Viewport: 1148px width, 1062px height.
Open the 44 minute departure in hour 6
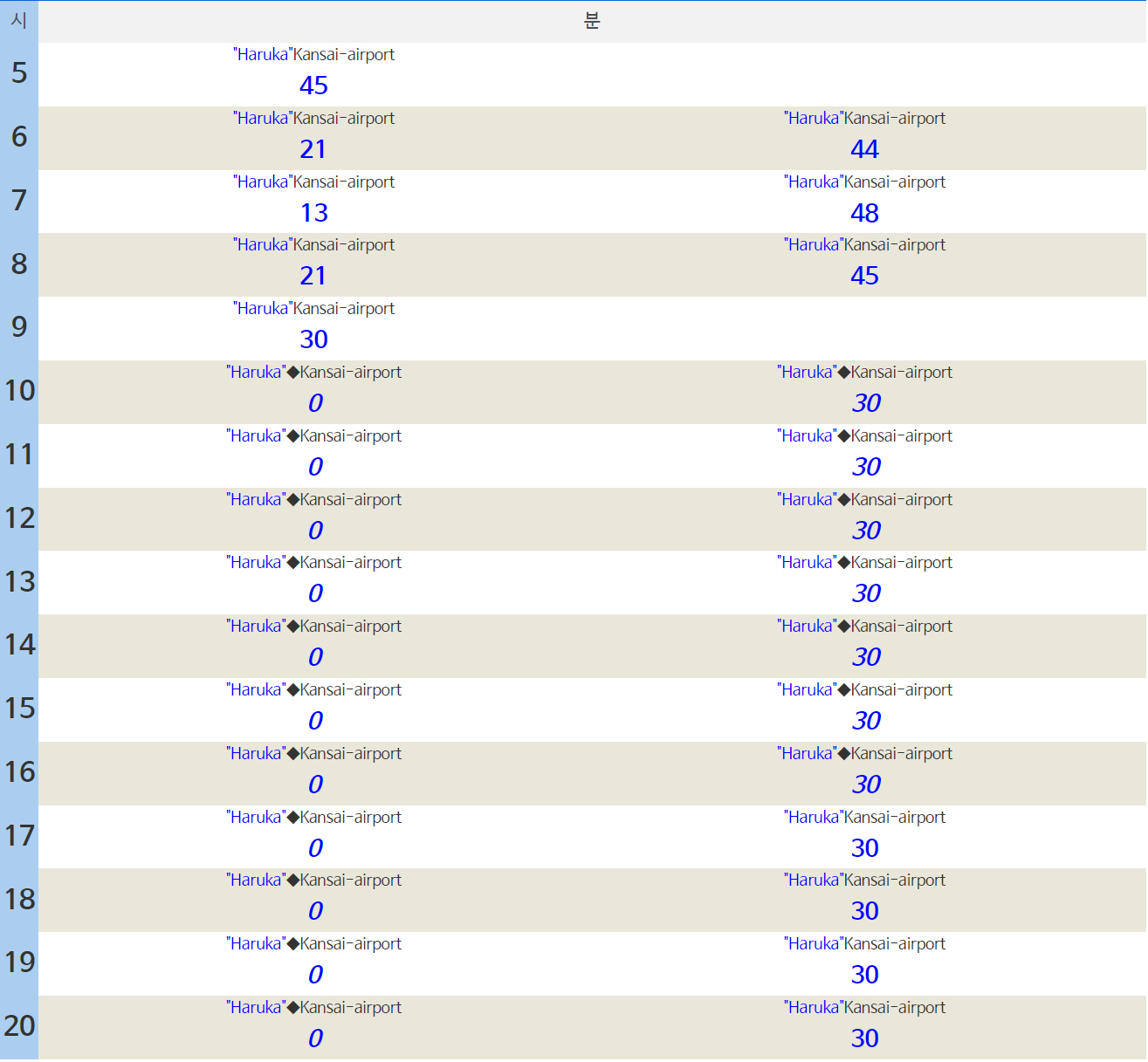point(864,149)
